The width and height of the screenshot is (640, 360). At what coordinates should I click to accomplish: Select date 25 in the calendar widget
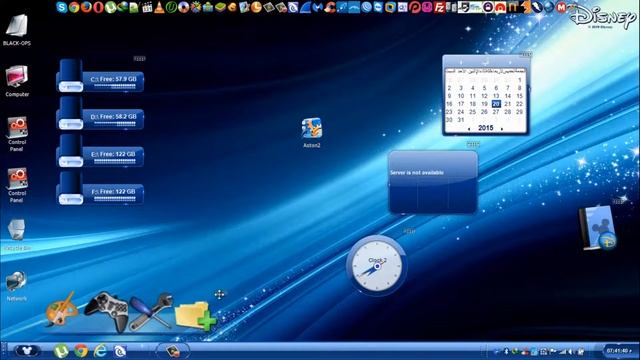pyautogui.click(x=473, y=111)
